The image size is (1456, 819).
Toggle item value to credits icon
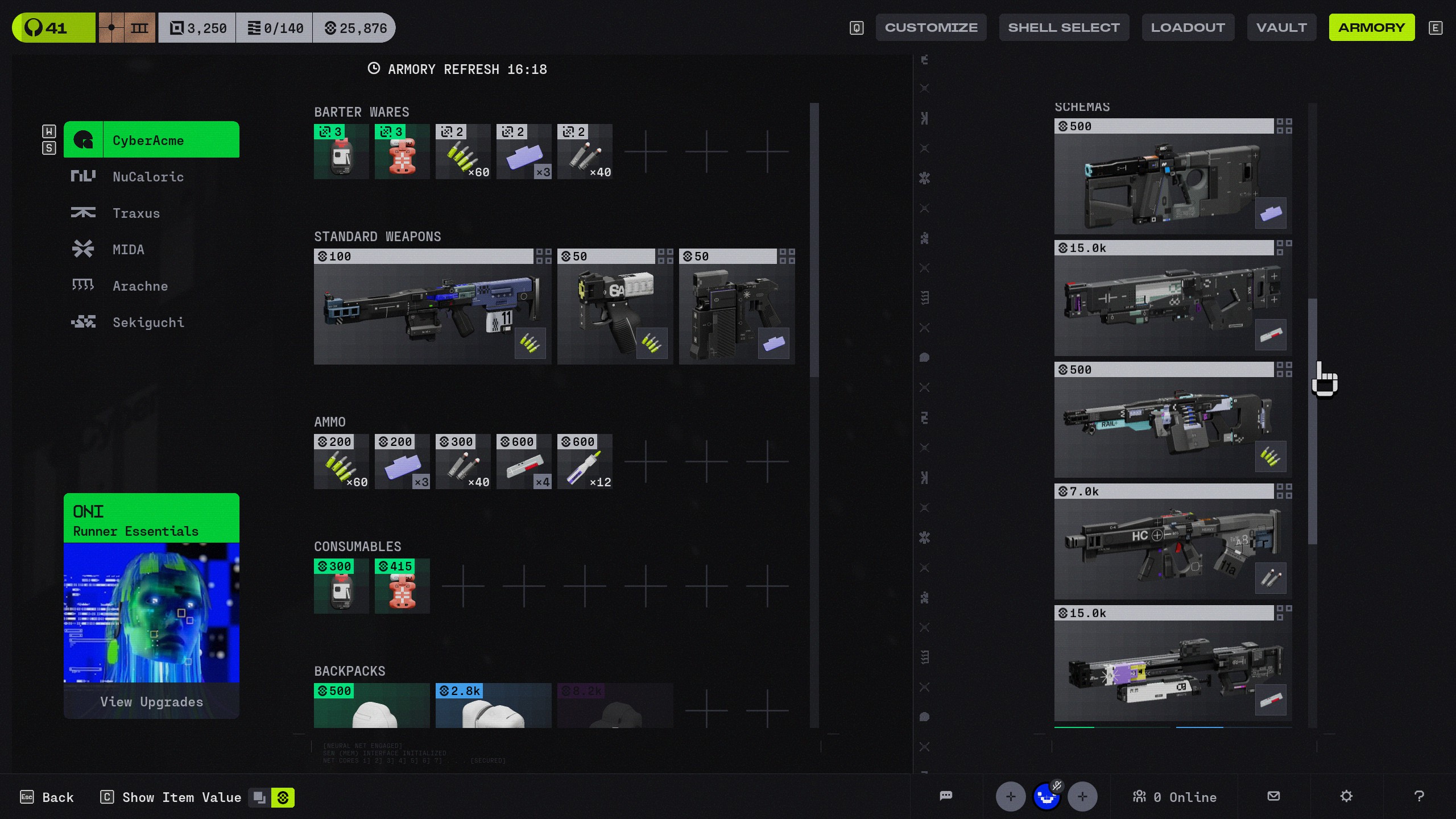tap(283, 797)
